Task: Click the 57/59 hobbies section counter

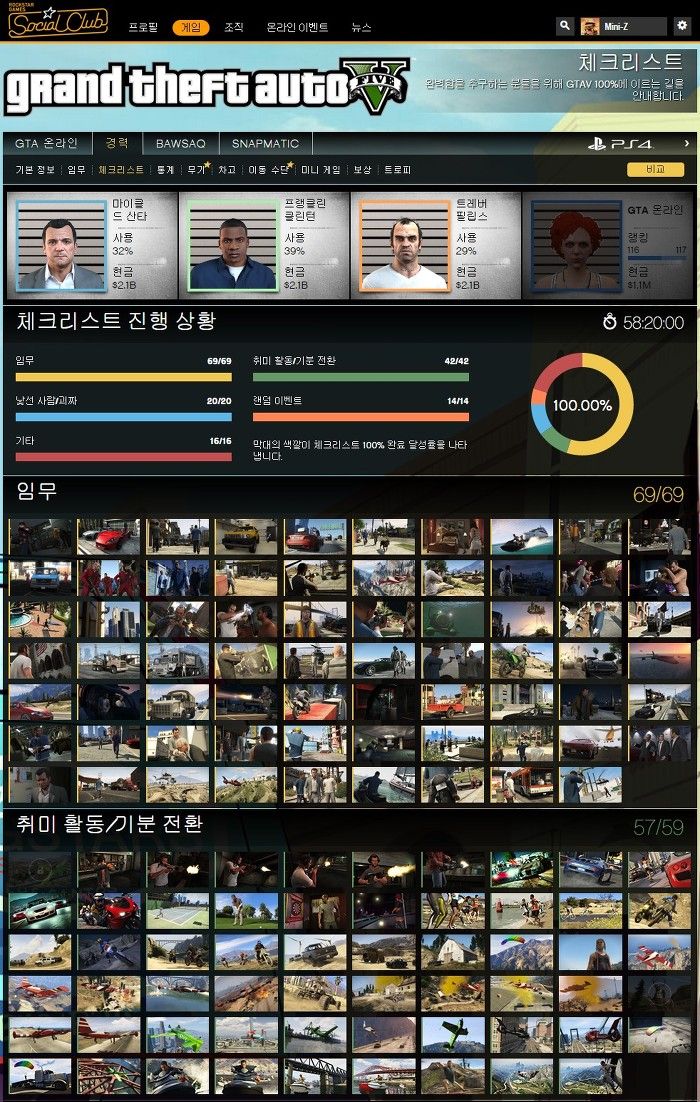Action: coord(658,827)
